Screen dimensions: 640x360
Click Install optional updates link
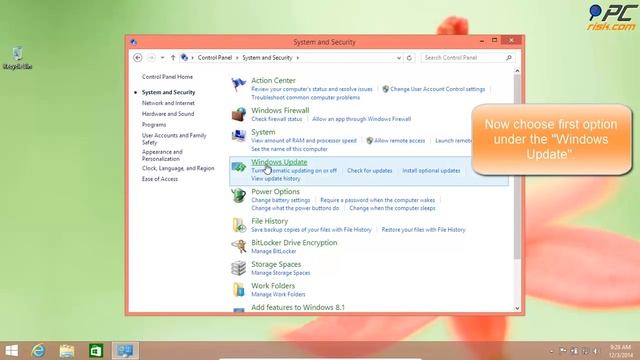click(x=431, y=171)
